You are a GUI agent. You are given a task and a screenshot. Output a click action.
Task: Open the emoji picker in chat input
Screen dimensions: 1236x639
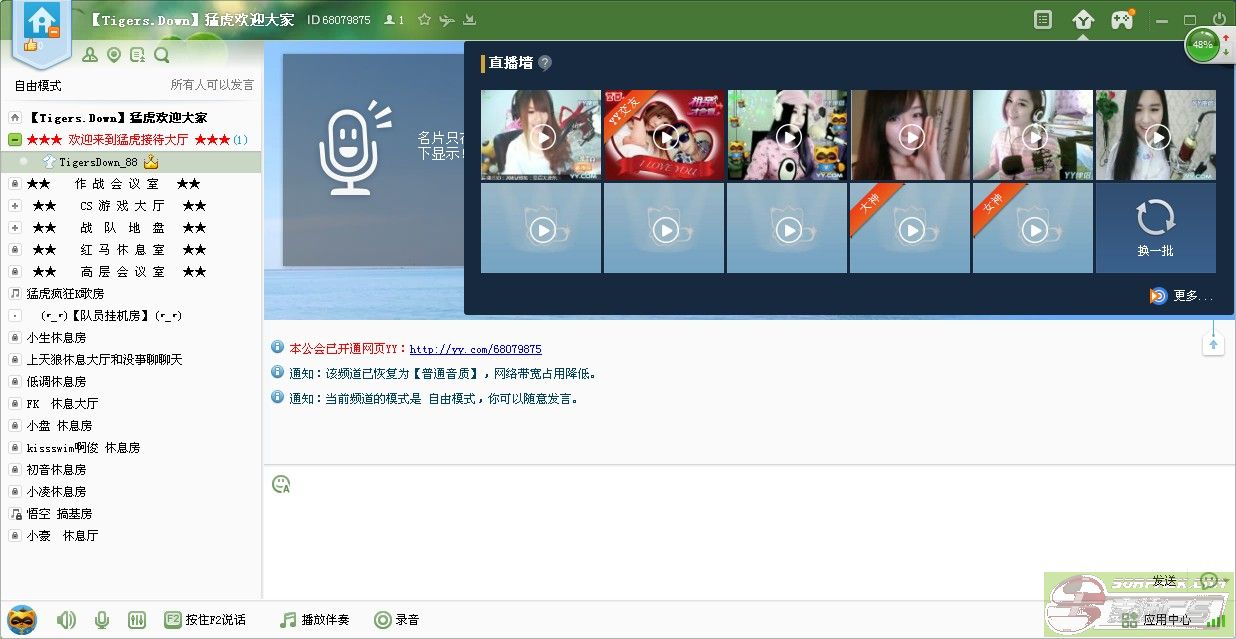281,484
